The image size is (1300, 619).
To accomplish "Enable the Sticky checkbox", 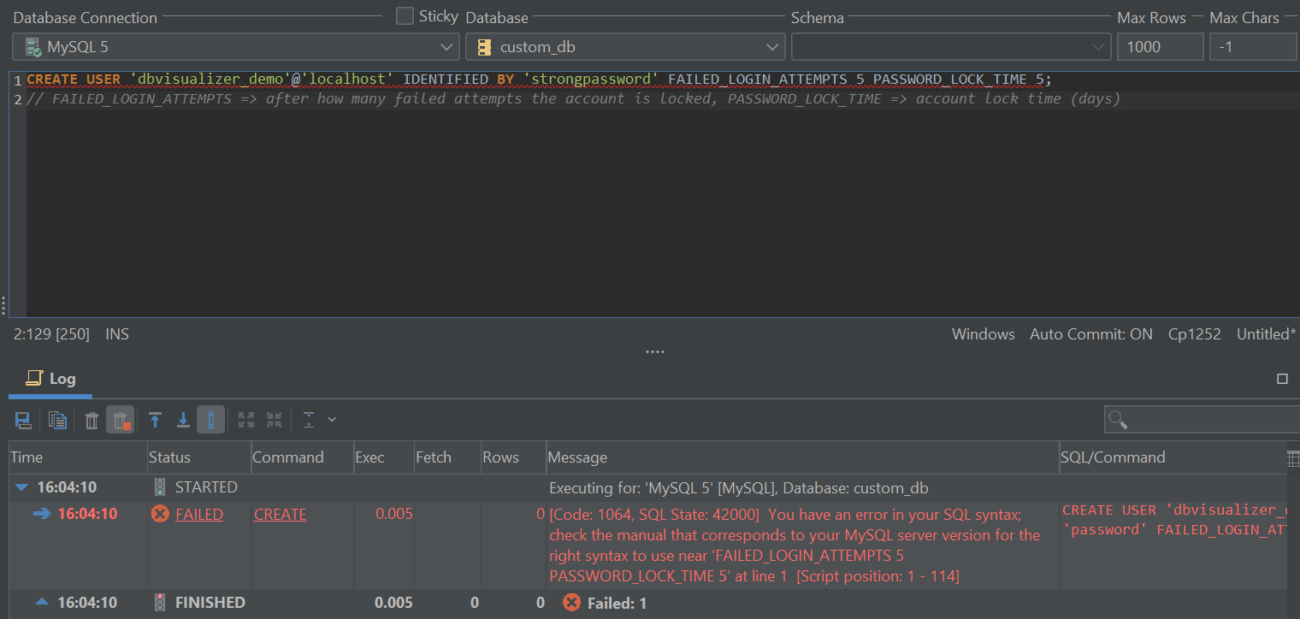I will coord(405,16).
